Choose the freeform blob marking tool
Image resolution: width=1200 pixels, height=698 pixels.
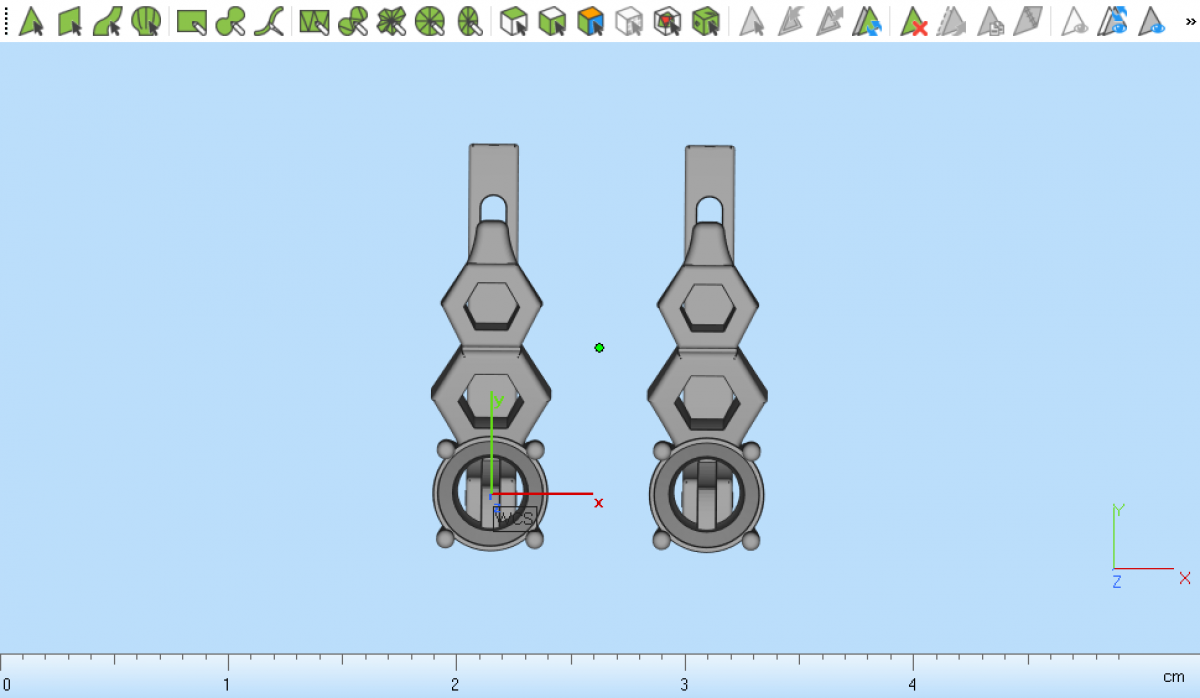tap(231, 21)
